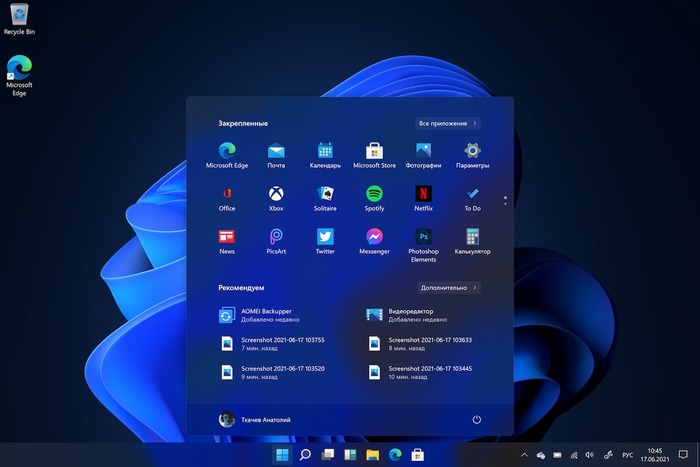Open the taskbar search magnifier
Screen dimensions: 700x467
pos(305,455)
